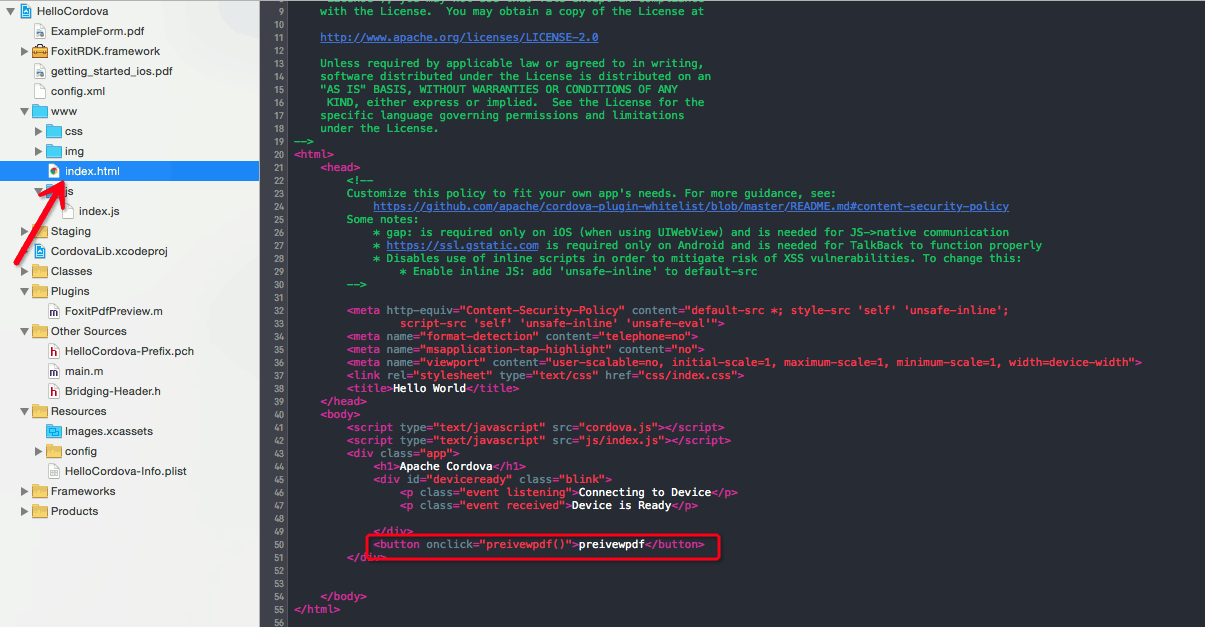
Task: Expand the Classes group
Action: tap(24, 271)
